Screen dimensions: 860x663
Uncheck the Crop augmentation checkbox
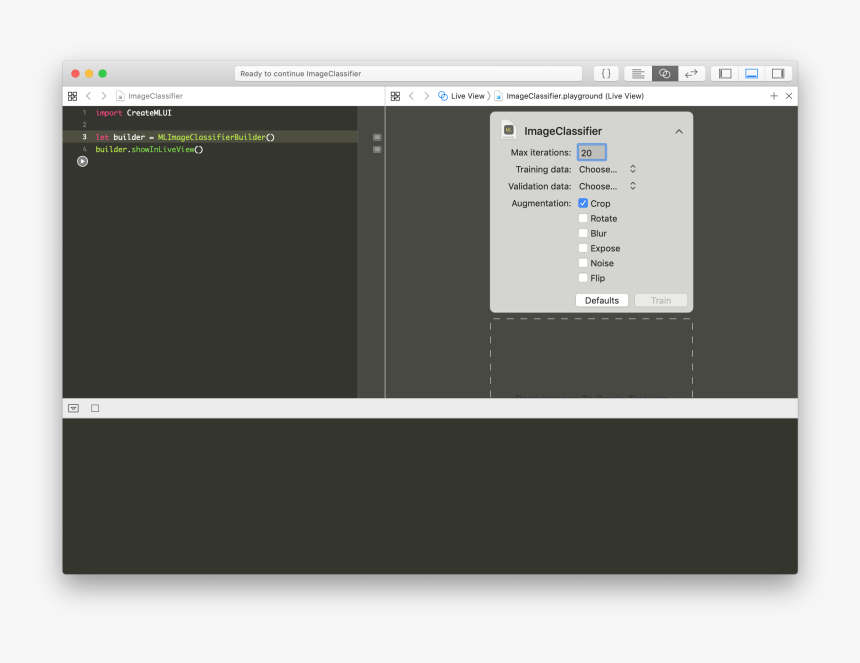coord(583,203)
